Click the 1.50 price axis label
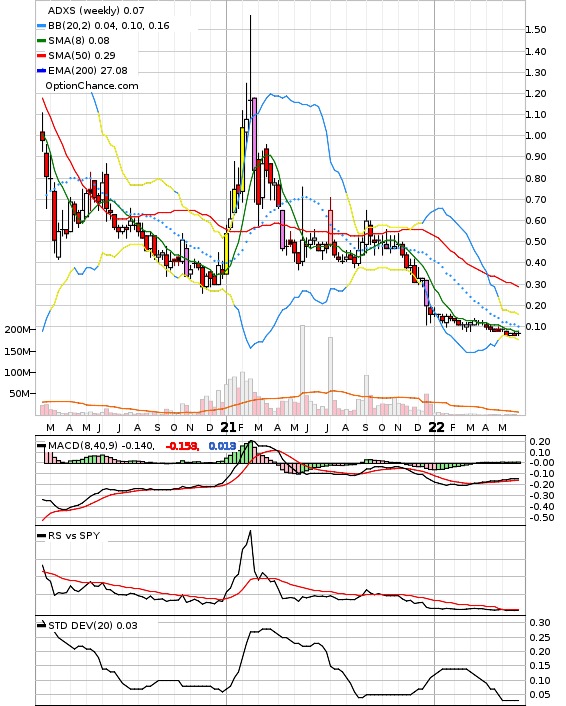Image resolution: width=566 pixels, height=706 pixels. pyautogui.click(x=536, y=30)
